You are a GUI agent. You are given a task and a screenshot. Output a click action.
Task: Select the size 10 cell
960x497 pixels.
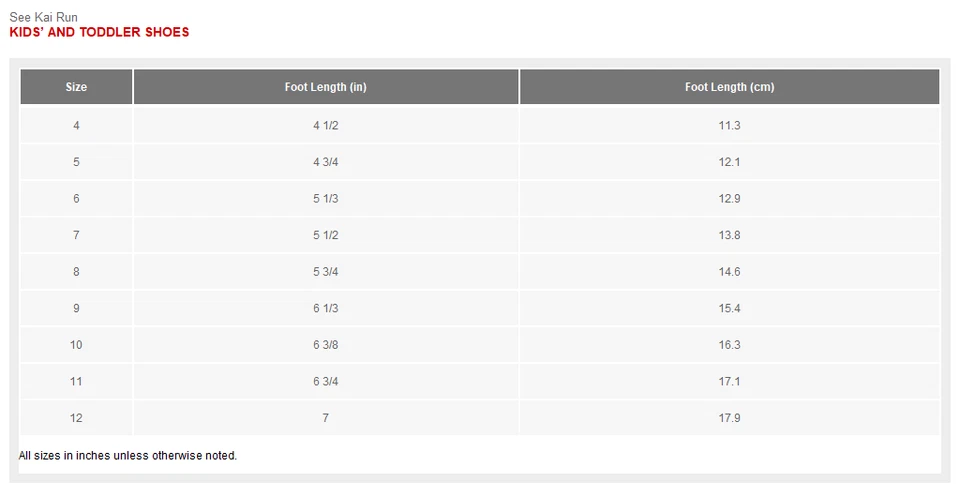click(76, 345)
